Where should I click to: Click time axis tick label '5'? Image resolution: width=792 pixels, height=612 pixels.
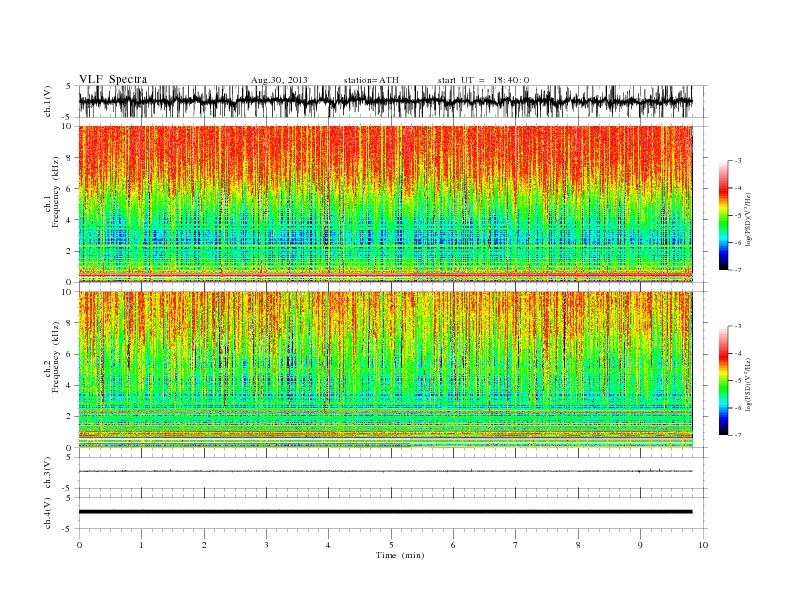pos(391,545)
